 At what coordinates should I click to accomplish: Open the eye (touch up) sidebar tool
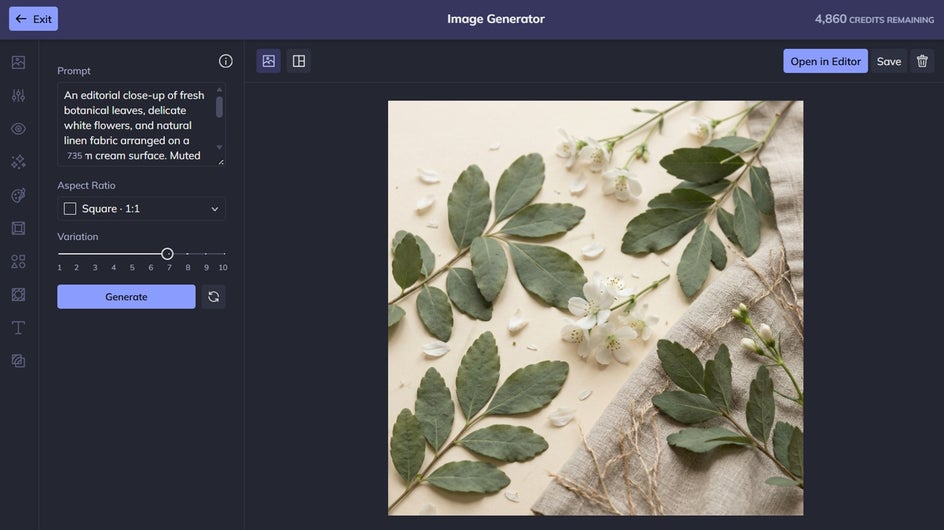pos(18,128)
